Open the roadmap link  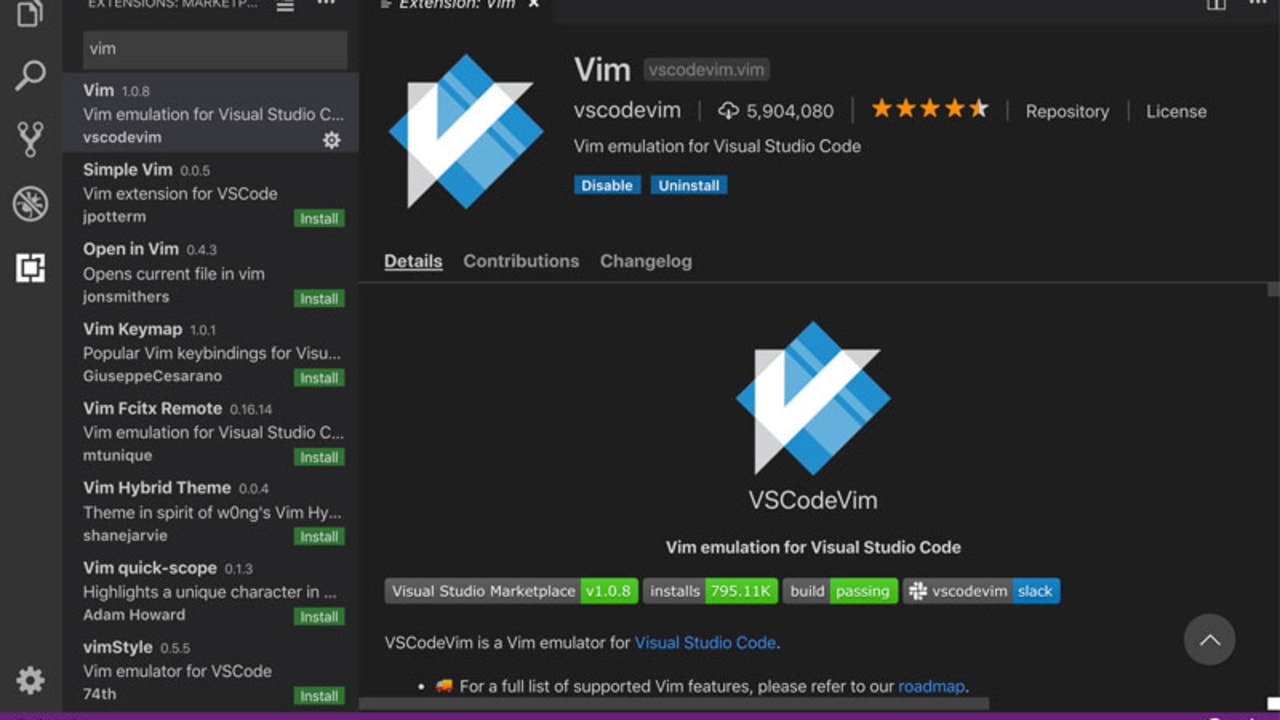click(x=931, y=686)
